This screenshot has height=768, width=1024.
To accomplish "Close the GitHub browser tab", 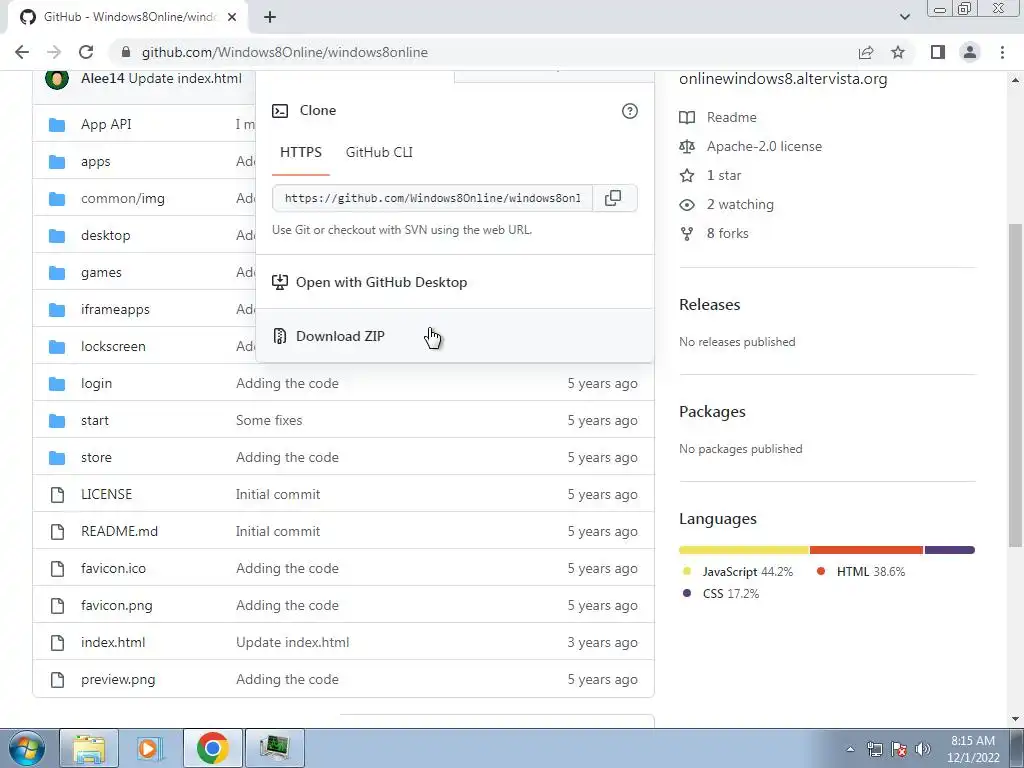I will pos(232,17).
